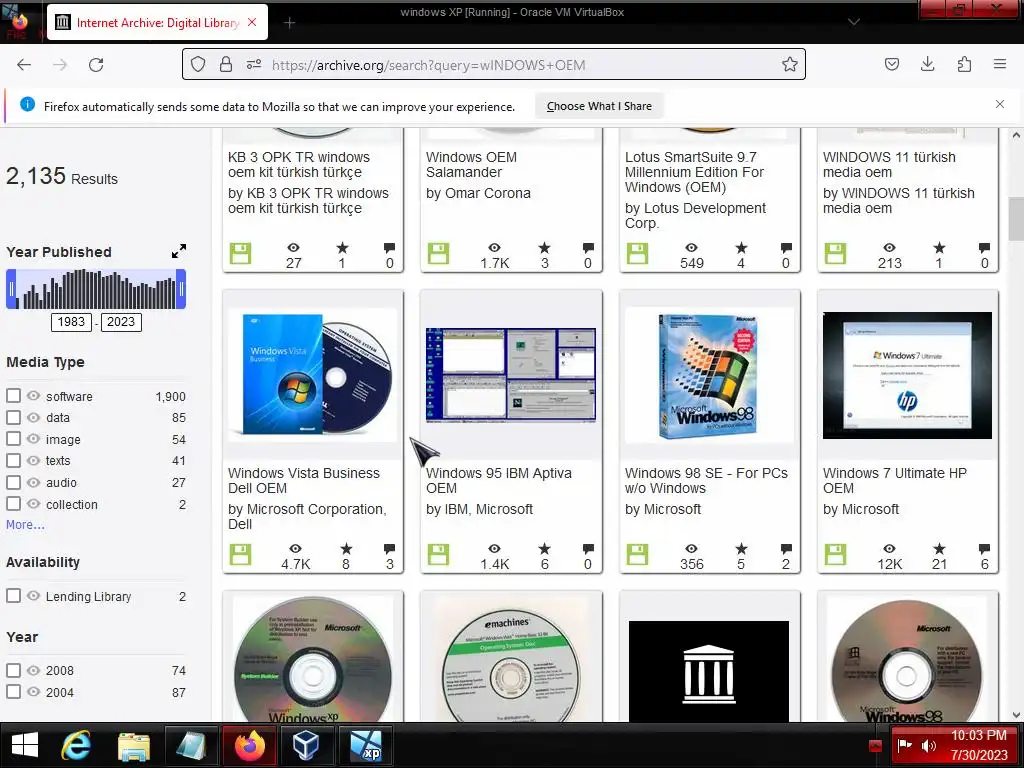Image resolution: width=1024 pixels, height=768 pixels.
Task: Click the site padlock security icon
Action: 225,64
